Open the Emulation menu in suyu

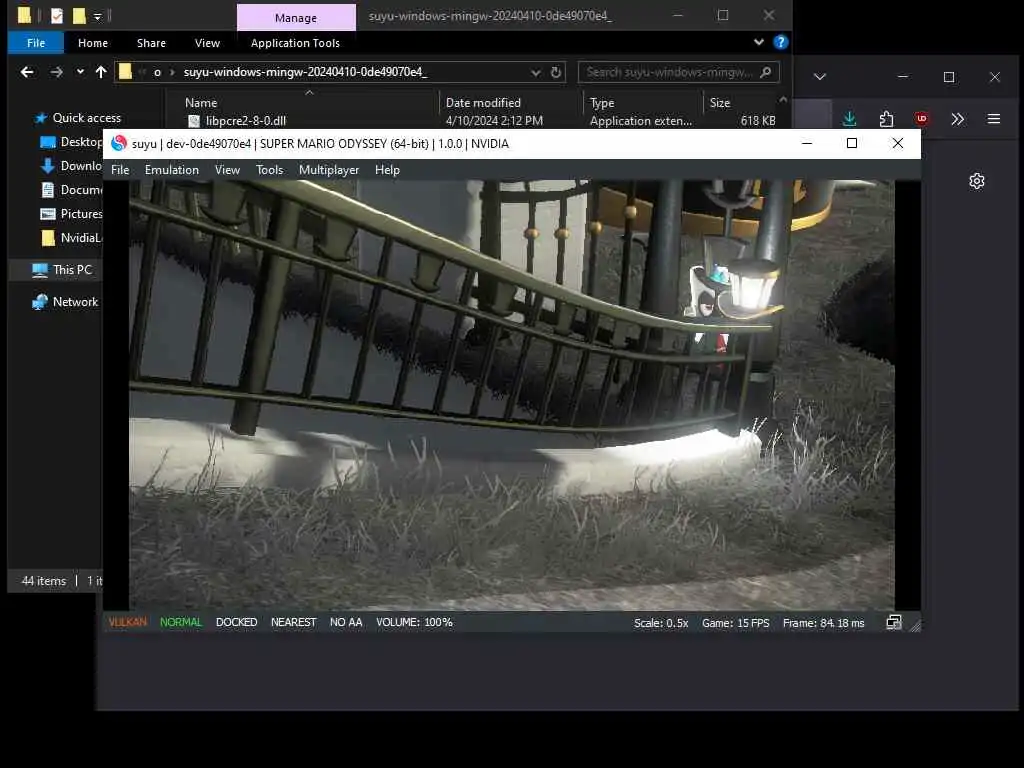coord(172,170)
